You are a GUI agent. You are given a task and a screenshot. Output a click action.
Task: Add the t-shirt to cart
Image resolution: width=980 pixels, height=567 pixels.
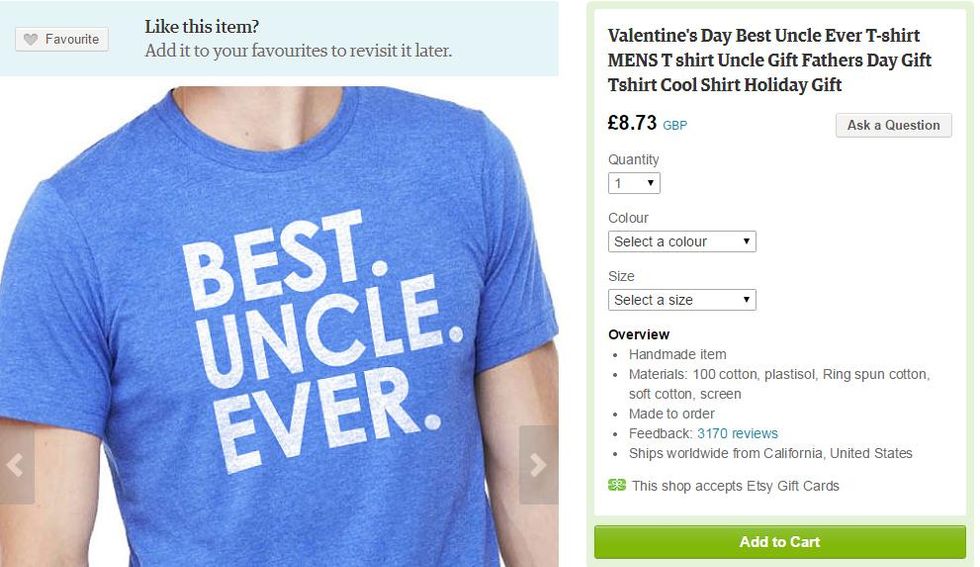779,542
